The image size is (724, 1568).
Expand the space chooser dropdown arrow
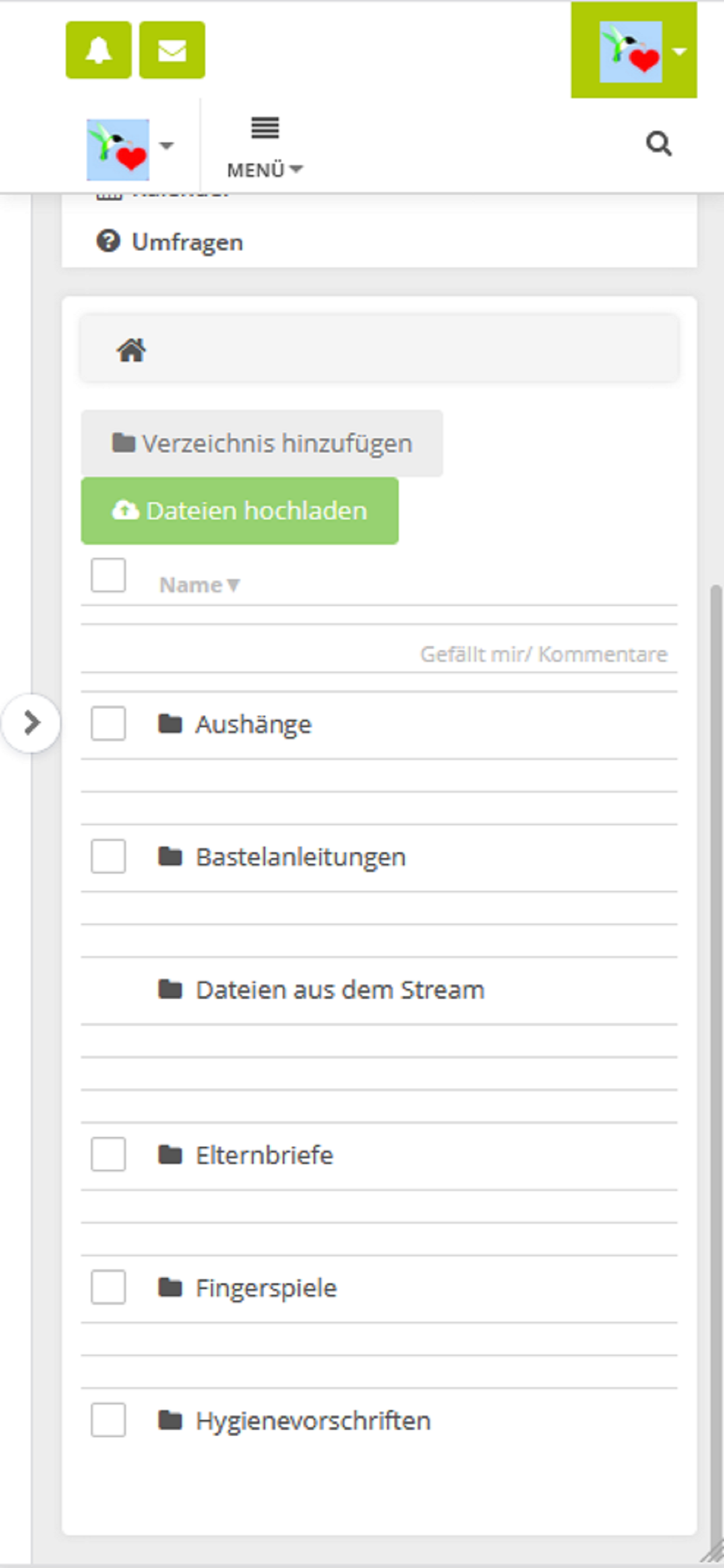(167, 145)
